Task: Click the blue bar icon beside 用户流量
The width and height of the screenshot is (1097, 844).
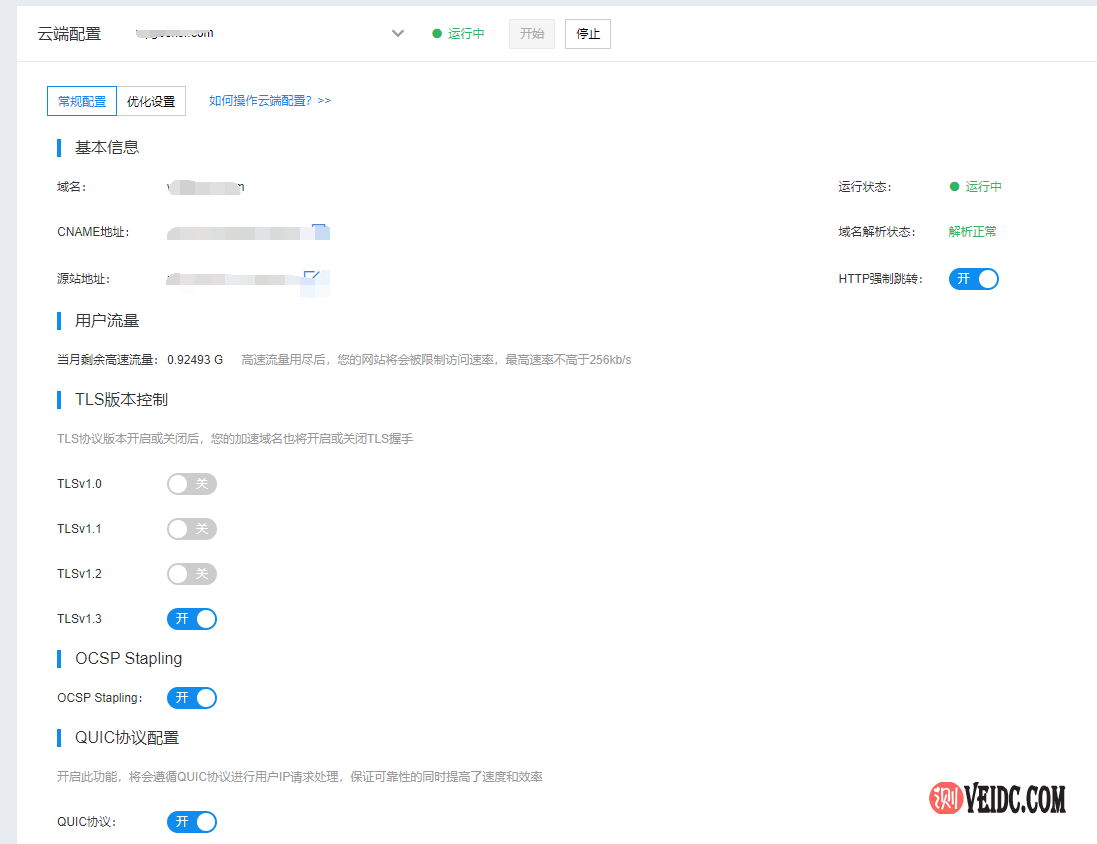Action: 59,321
